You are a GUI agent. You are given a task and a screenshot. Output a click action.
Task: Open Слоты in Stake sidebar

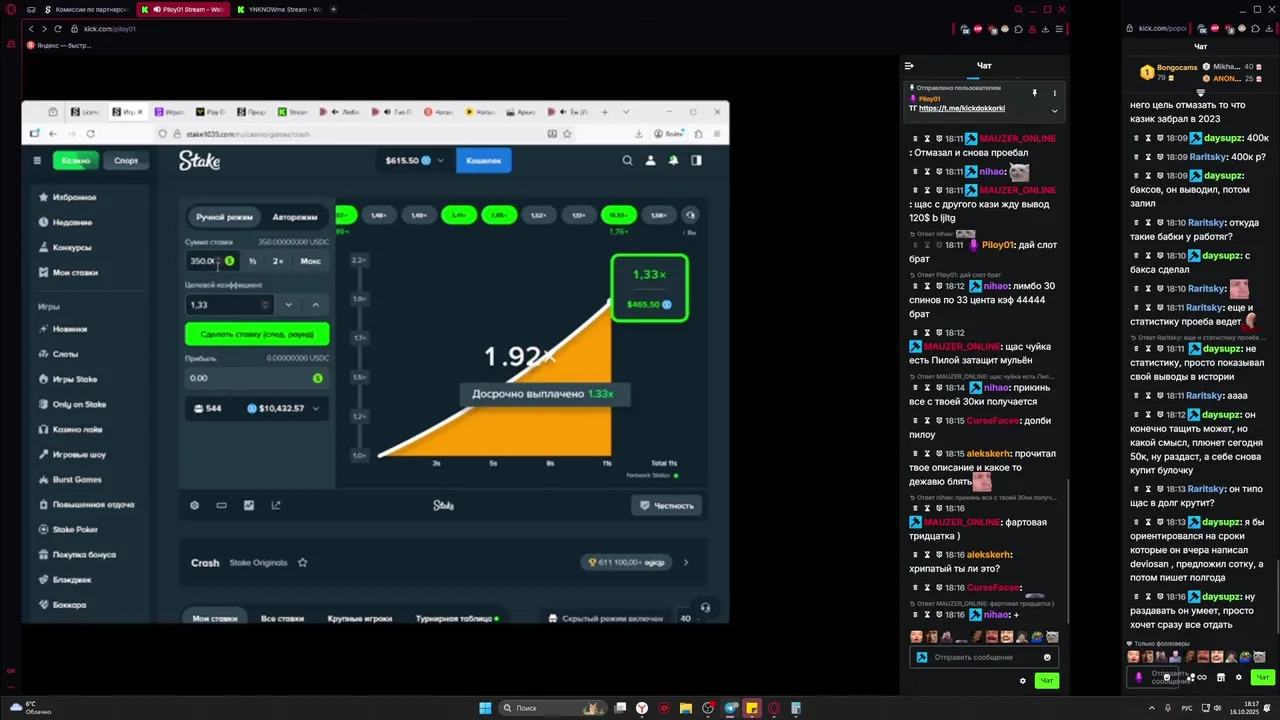coord(65,354)
